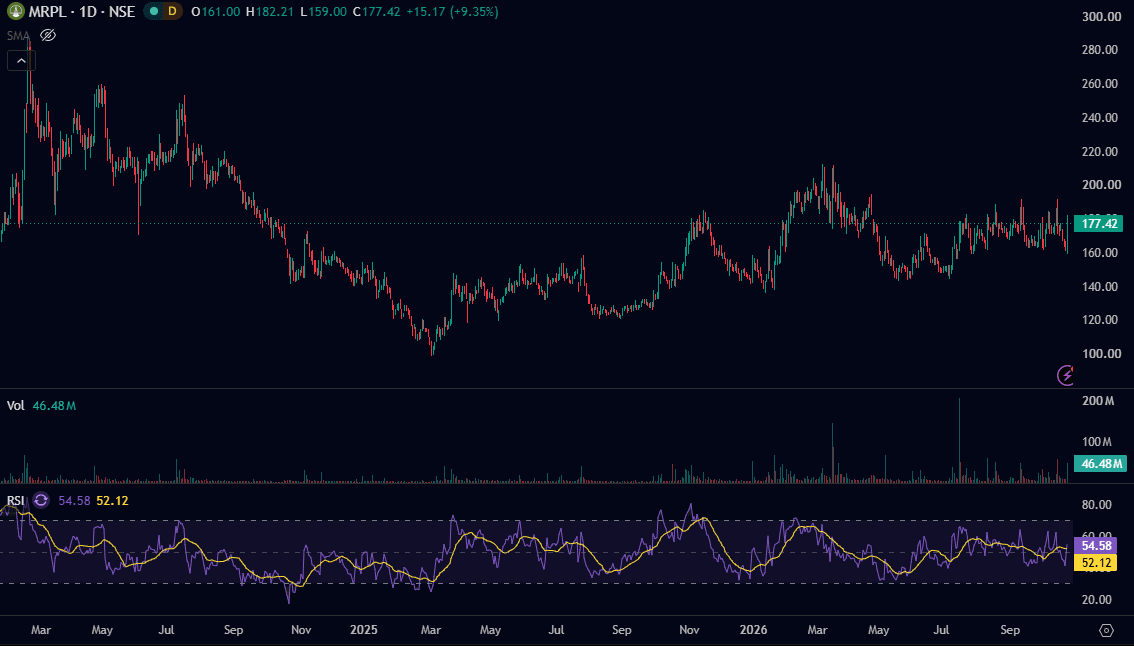Click the Mar label right after 2026

coord(817,630)
